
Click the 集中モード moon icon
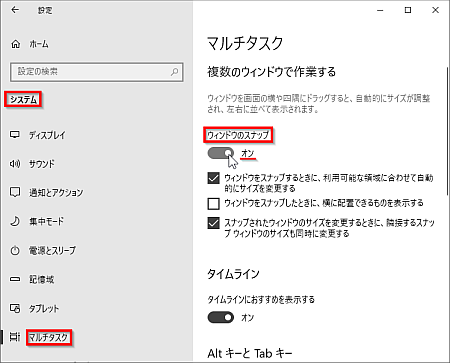pos(15,221)
